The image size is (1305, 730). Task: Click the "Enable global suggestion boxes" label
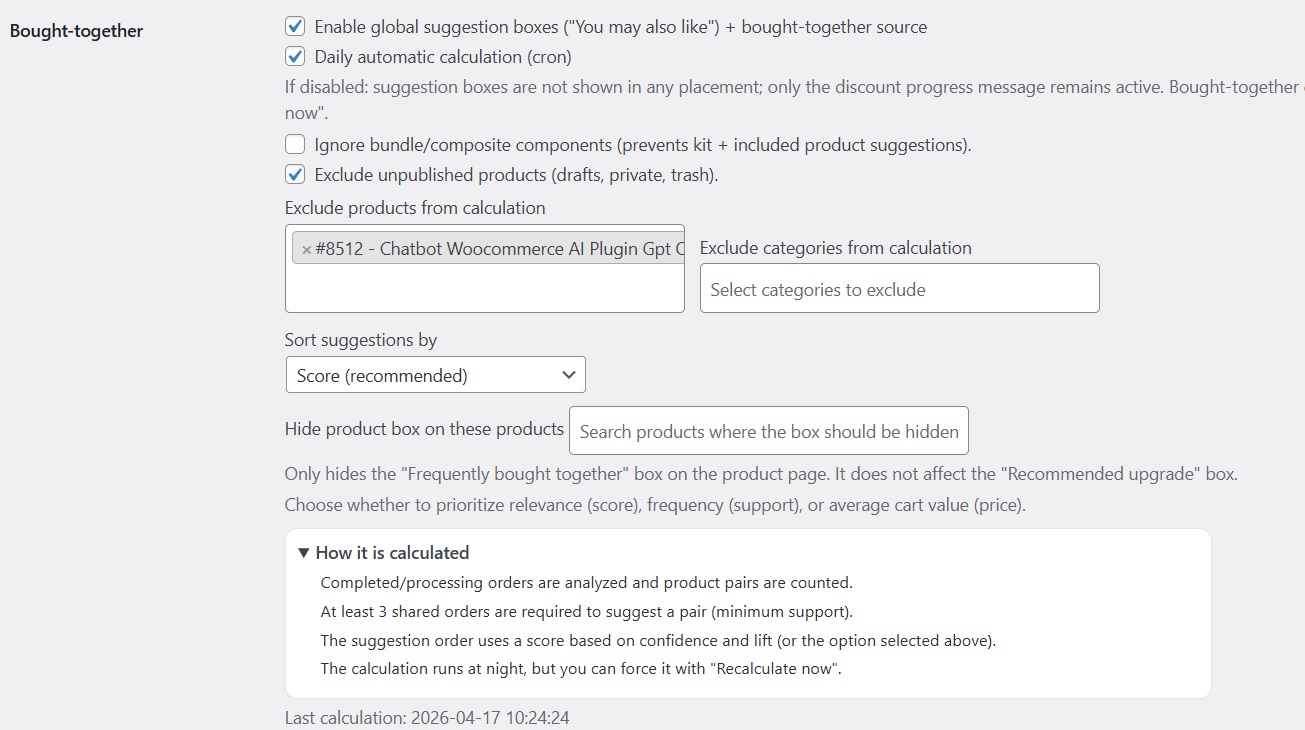(x=620, y=27)
